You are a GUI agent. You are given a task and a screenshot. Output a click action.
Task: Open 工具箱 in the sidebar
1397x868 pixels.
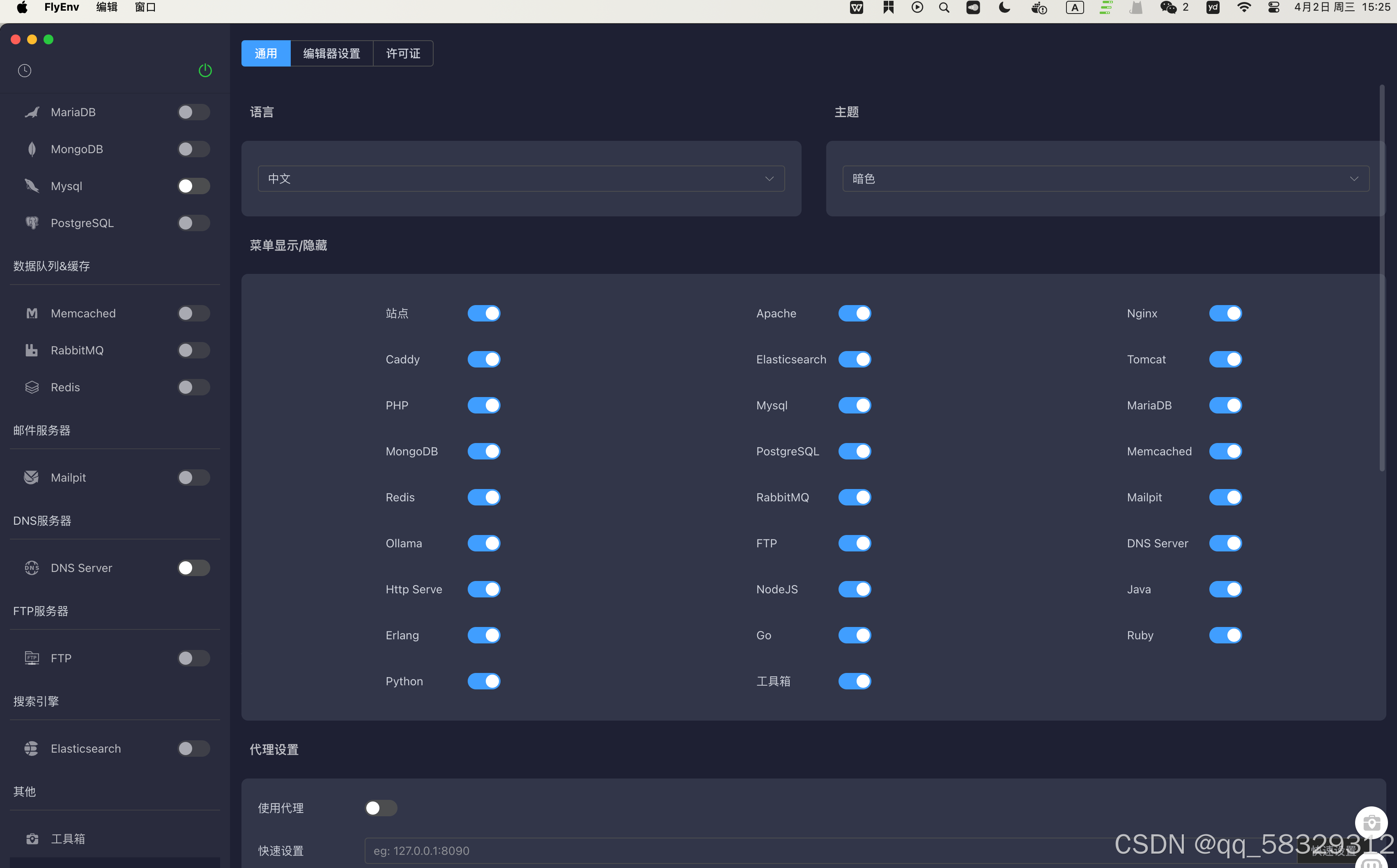(x=68, y=838)
